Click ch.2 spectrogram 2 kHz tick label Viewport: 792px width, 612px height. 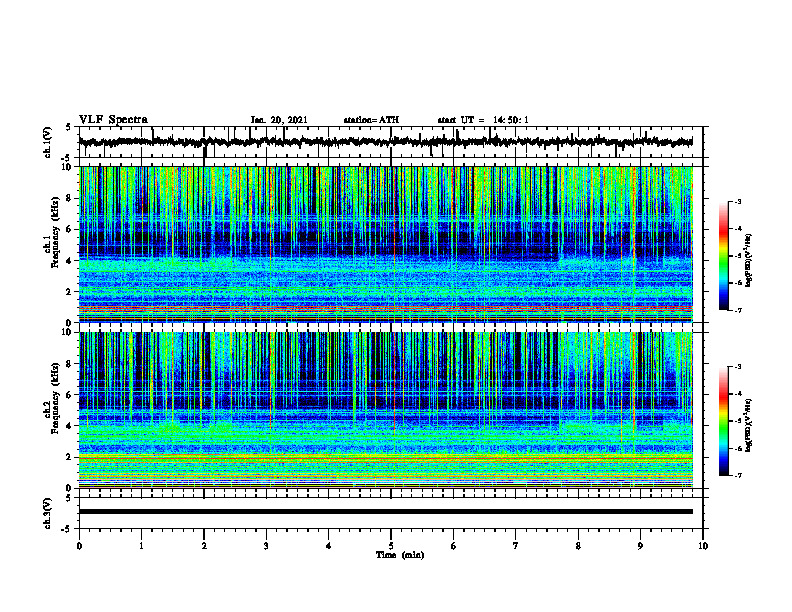pos(70,457)
